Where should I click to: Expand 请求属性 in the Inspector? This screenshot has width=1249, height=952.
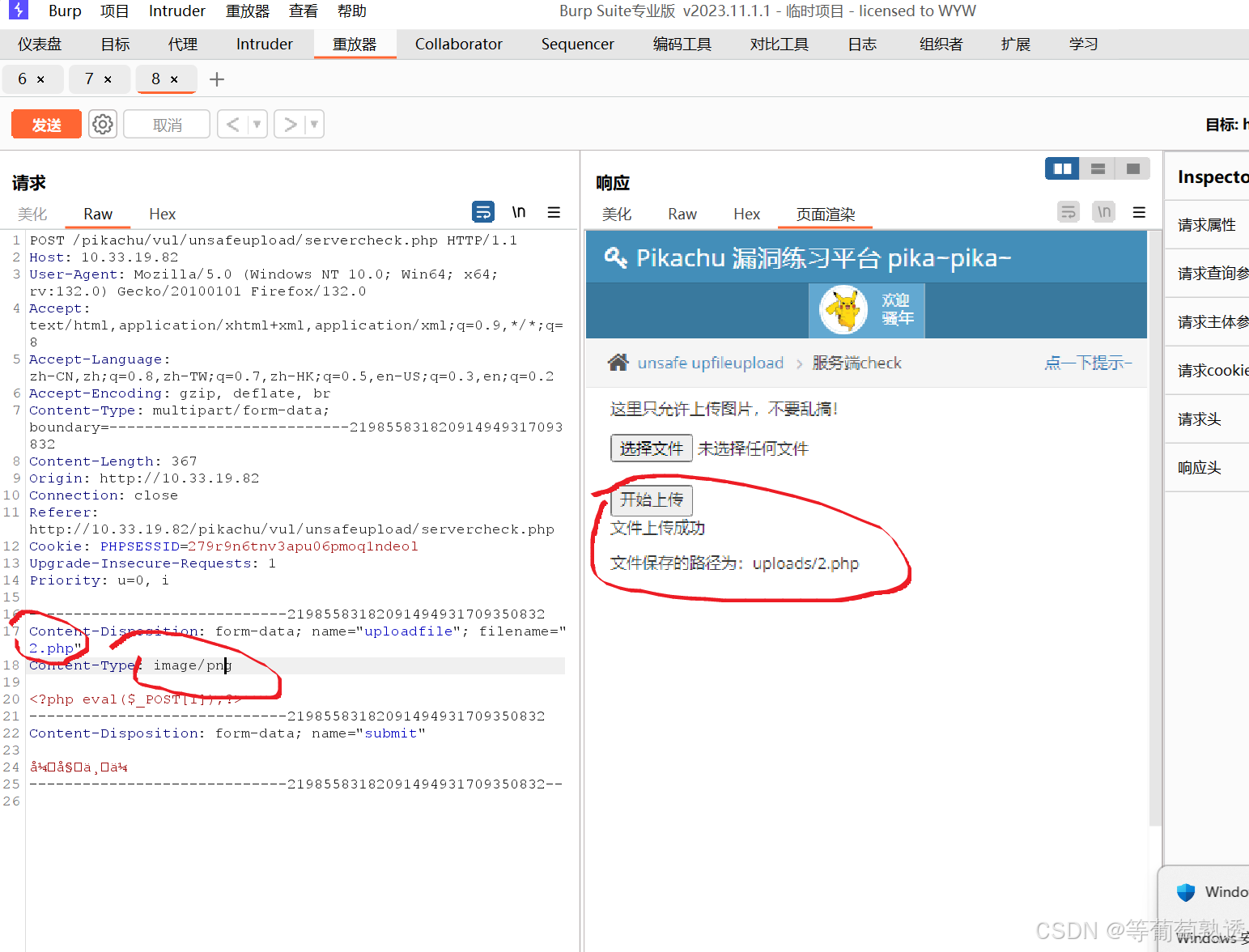(1207, 225)
